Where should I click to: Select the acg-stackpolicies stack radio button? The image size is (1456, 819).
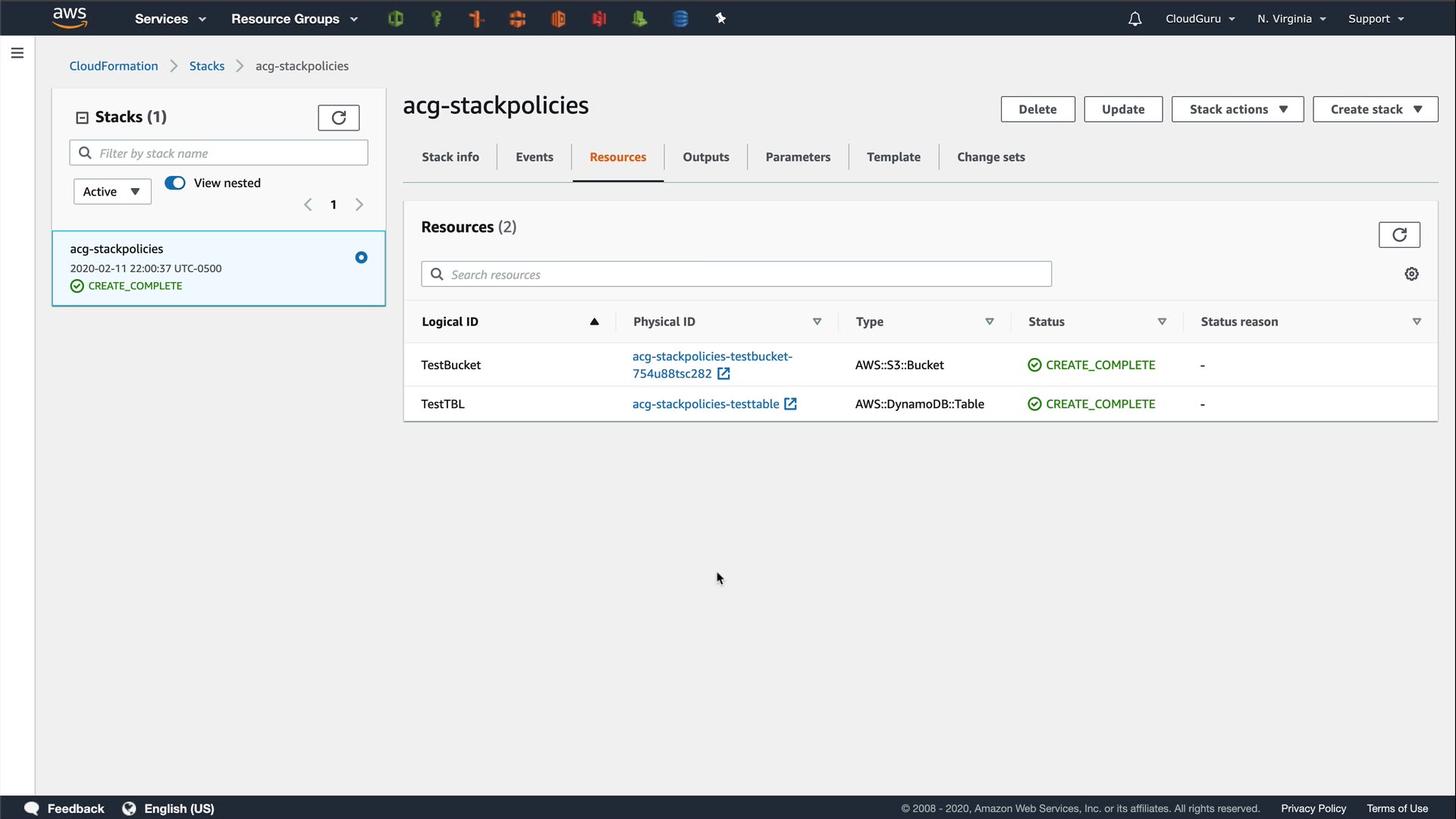[x=361, y=258]
